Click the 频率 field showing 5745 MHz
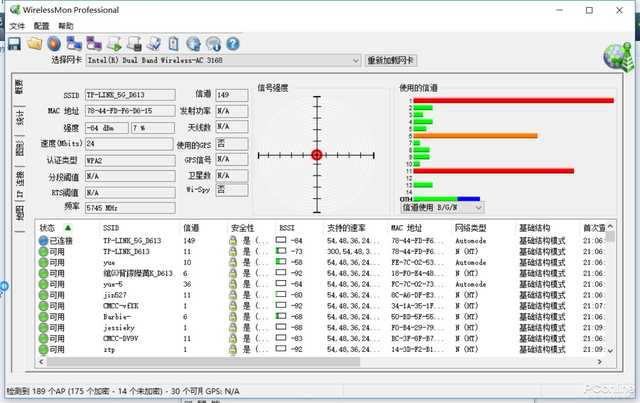 pyautogui.click(x=130, y=208)
